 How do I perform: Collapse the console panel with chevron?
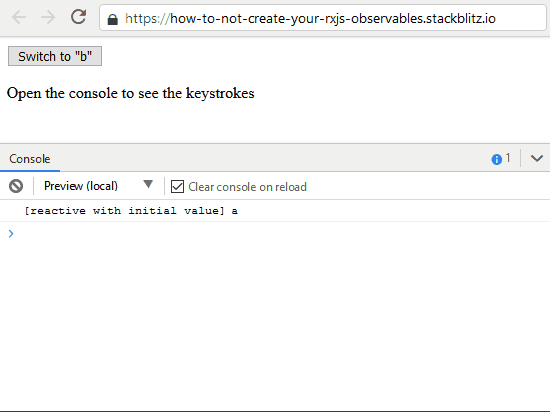[x=537, y=158]
